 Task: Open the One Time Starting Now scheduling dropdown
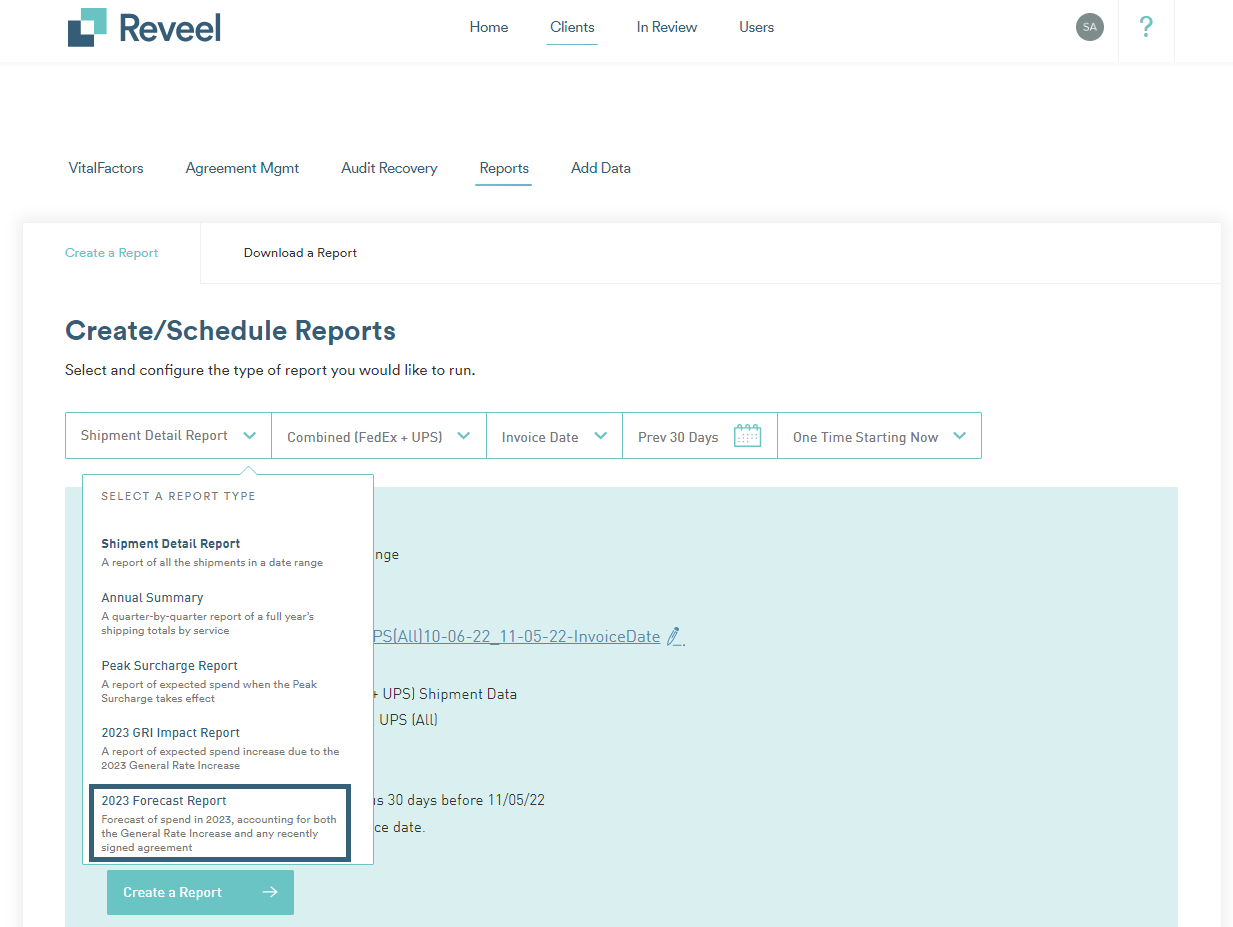click(878, 435)
